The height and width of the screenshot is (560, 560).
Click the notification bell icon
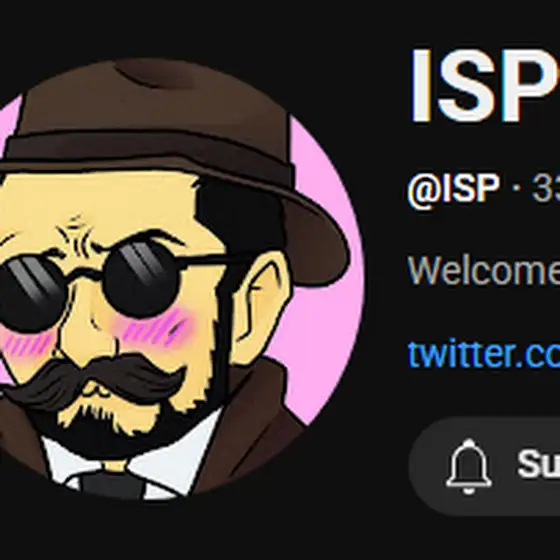click(469, 466)
